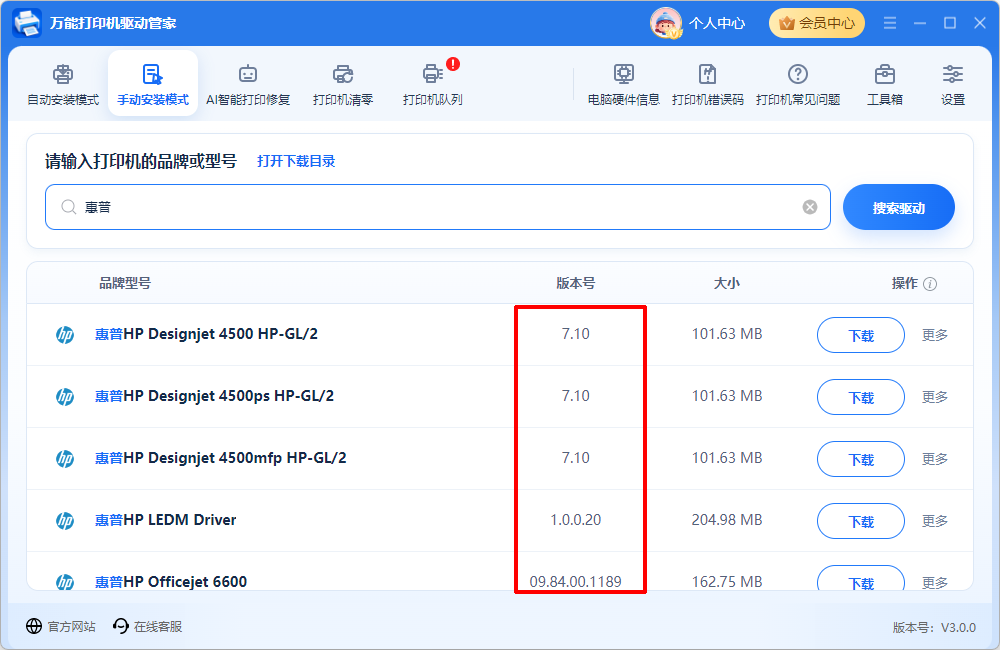Click the 打开下载目录 link
This screenshot has width=1000, height=650.
(x=296, y=161)
